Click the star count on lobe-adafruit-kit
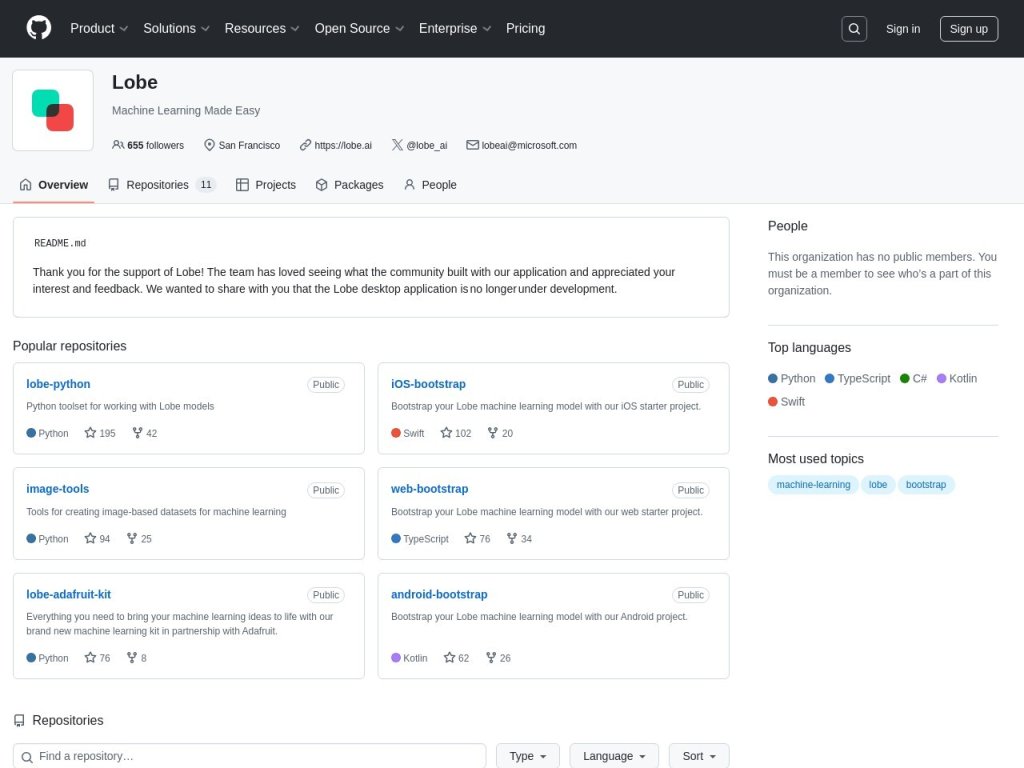The image size is (1024, 768). click(97, 658)
